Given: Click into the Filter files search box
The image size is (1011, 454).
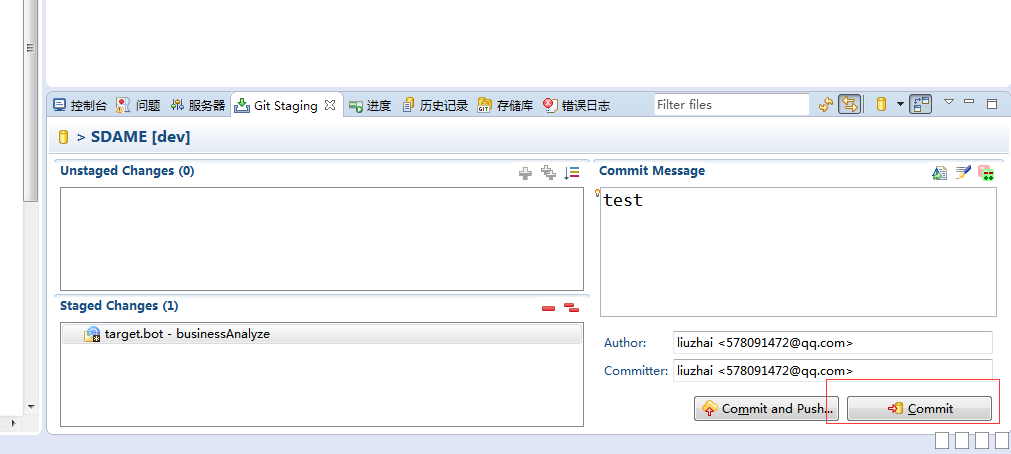Looking at the screenshot, I should pyautogui.click(x=731, y=105).
